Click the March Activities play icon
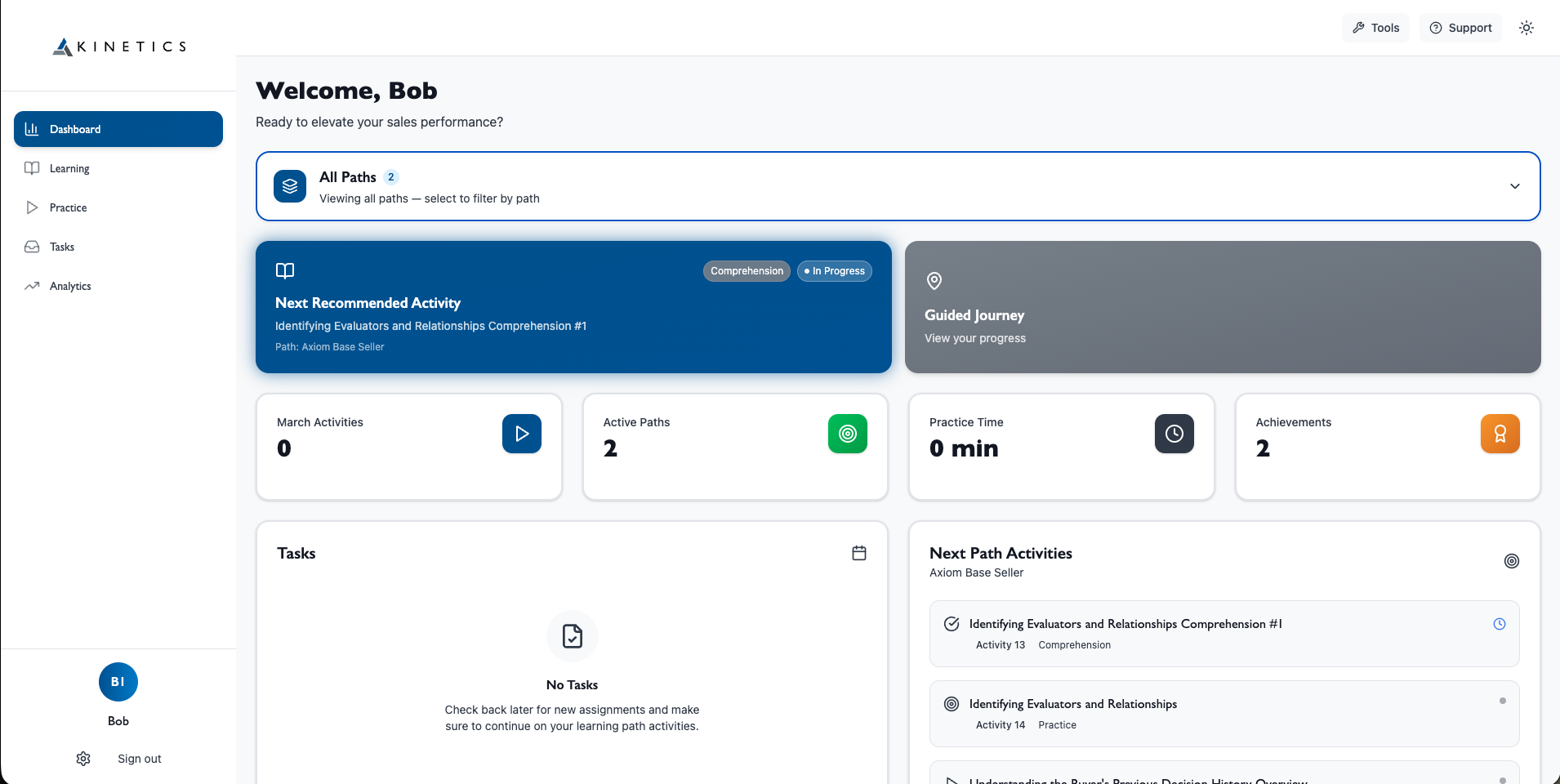 [522, 434]
